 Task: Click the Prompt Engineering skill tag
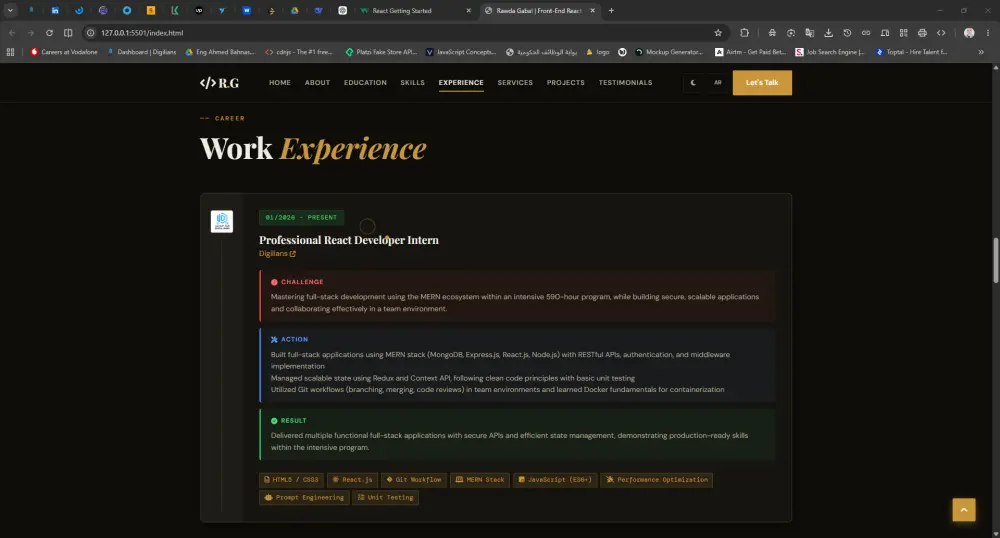(304, 498)
